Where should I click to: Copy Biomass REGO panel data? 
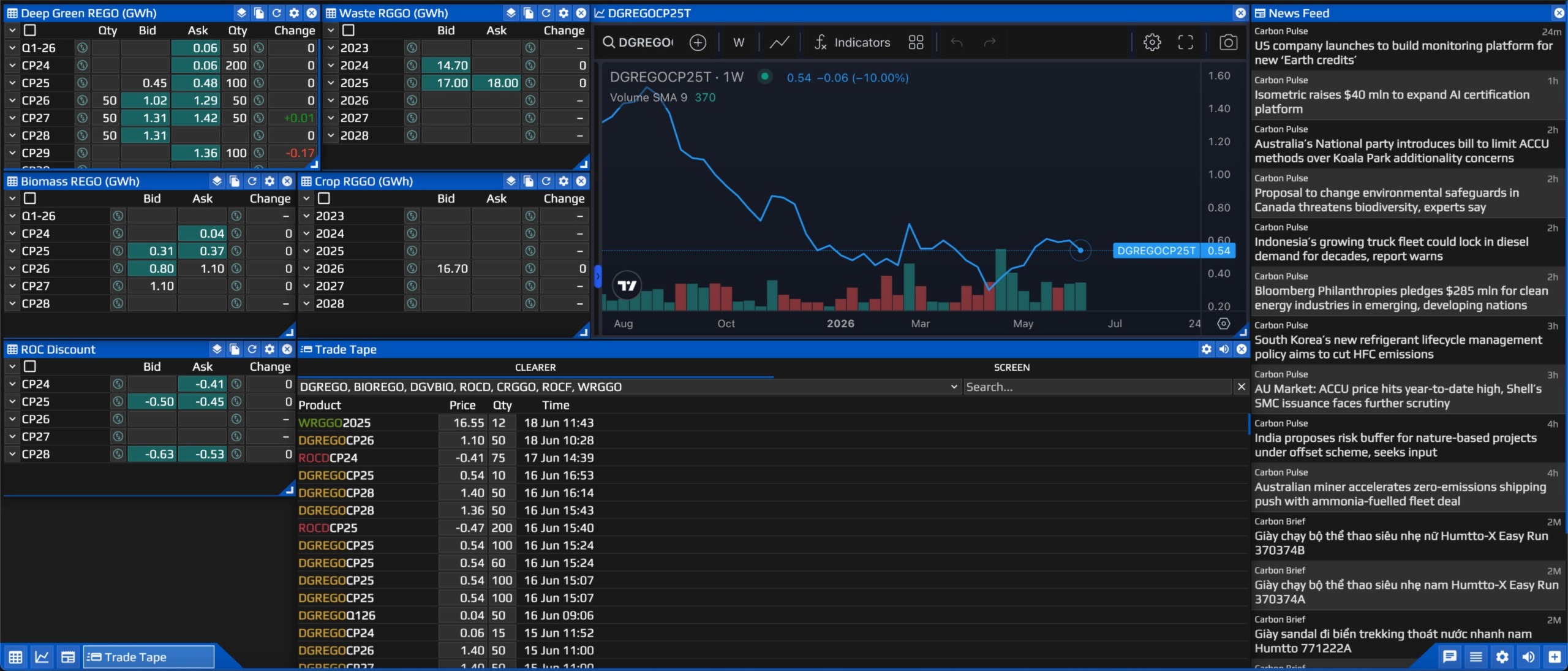point(235,181)
